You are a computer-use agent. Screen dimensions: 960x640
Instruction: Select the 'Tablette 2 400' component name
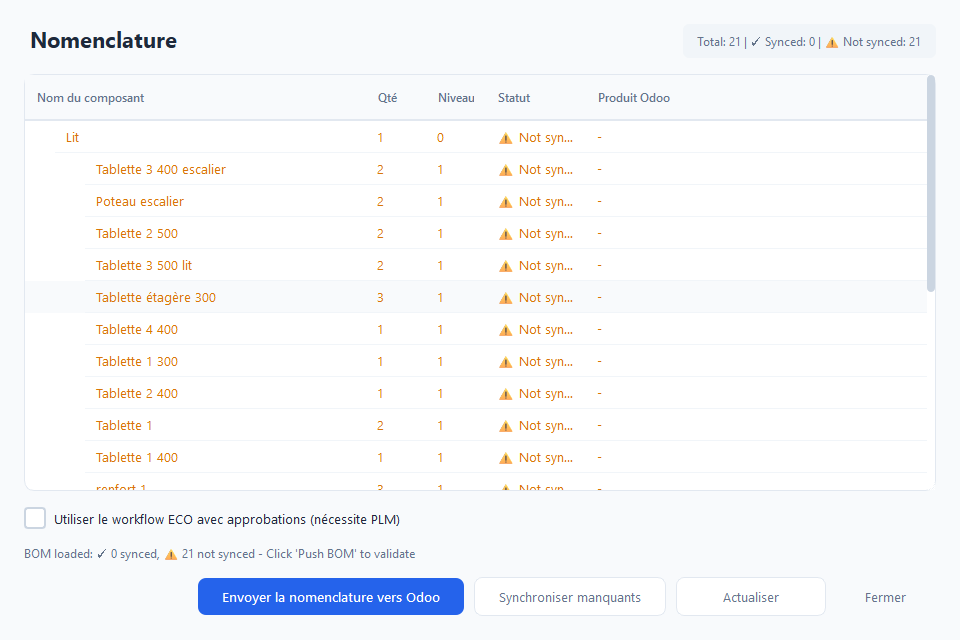pyautogui.click(x=137, y=393)
